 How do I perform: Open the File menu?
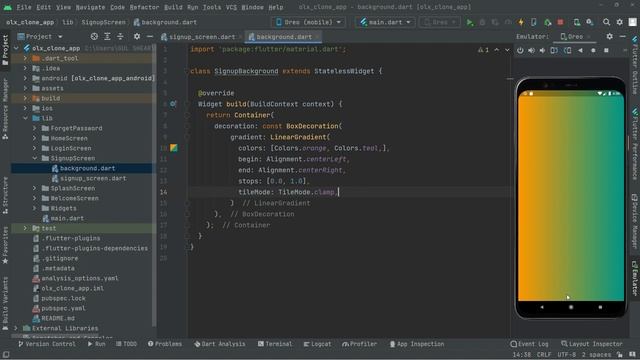point(24,7)
